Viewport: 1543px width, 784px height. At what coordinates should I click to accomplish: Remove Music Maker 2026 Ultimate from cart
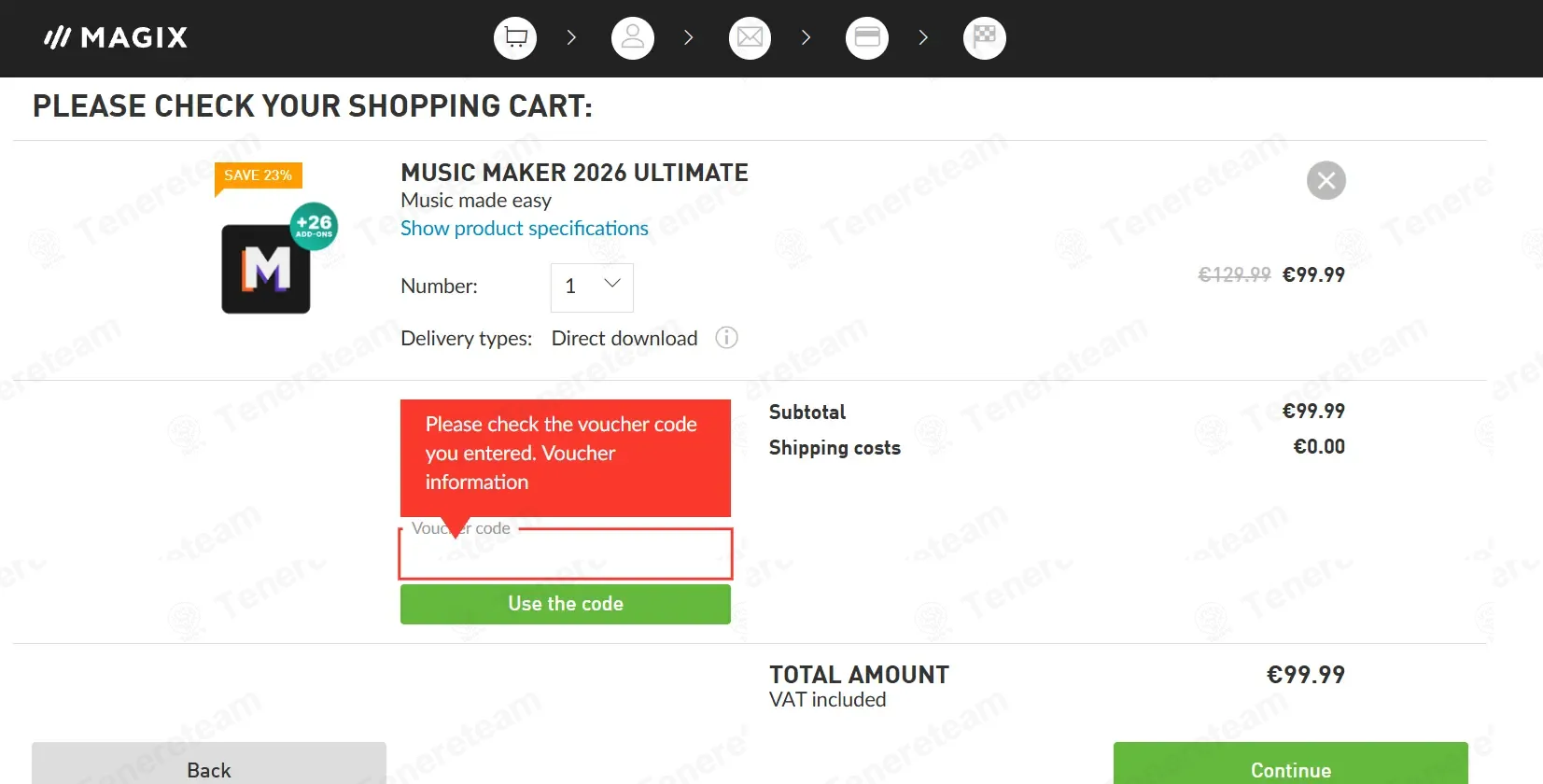tap(1326, 180)
